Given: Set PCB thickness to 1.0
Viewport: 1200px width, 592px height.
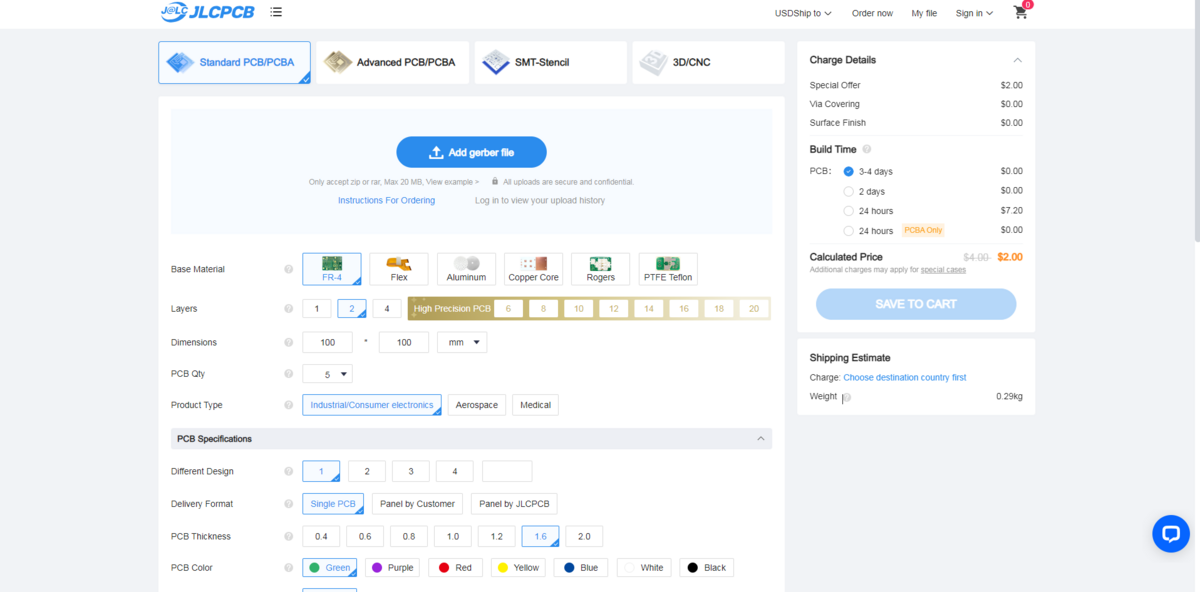Looking at the screenshot, I should 452,537.
